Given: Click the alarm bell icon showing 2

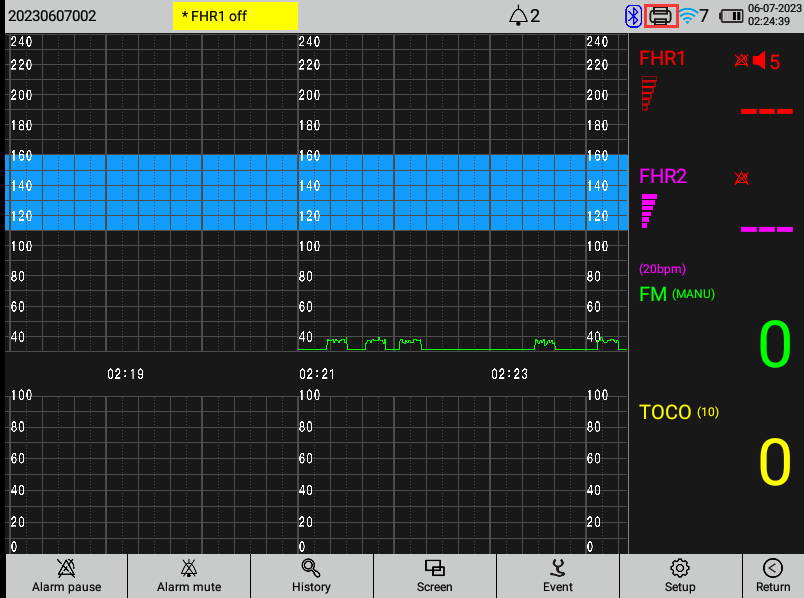Looking at the screenshot, I should (518, 16).
